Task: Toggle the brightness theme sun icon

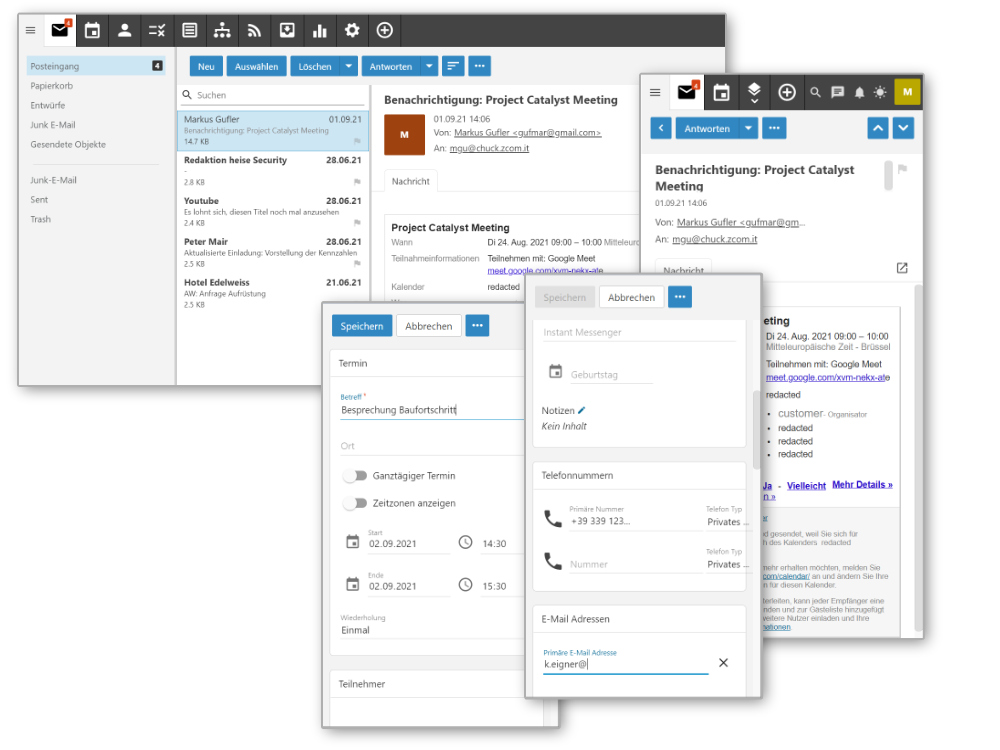Action: click(x=880, y=92)
